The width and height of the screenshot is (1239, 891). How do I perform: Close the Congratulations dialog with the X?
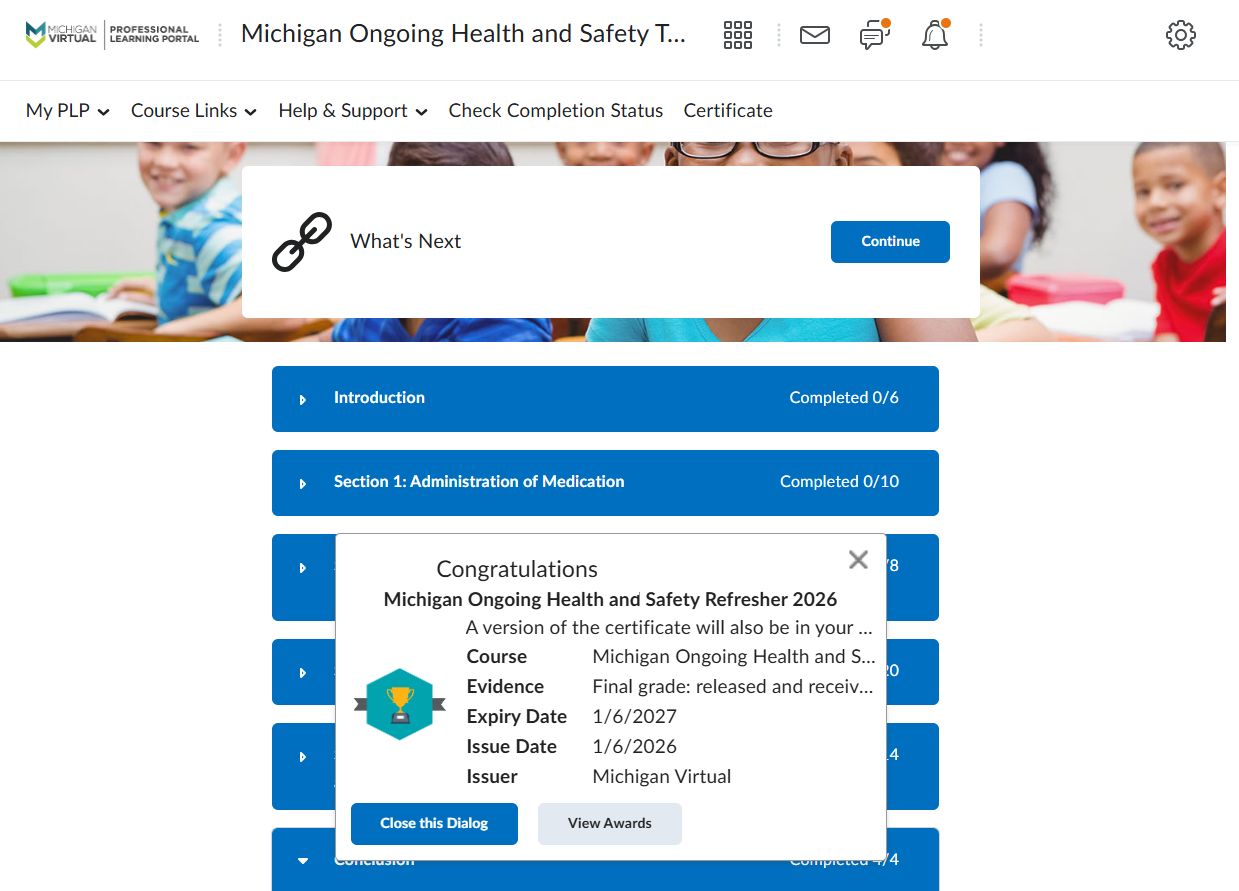857,560
